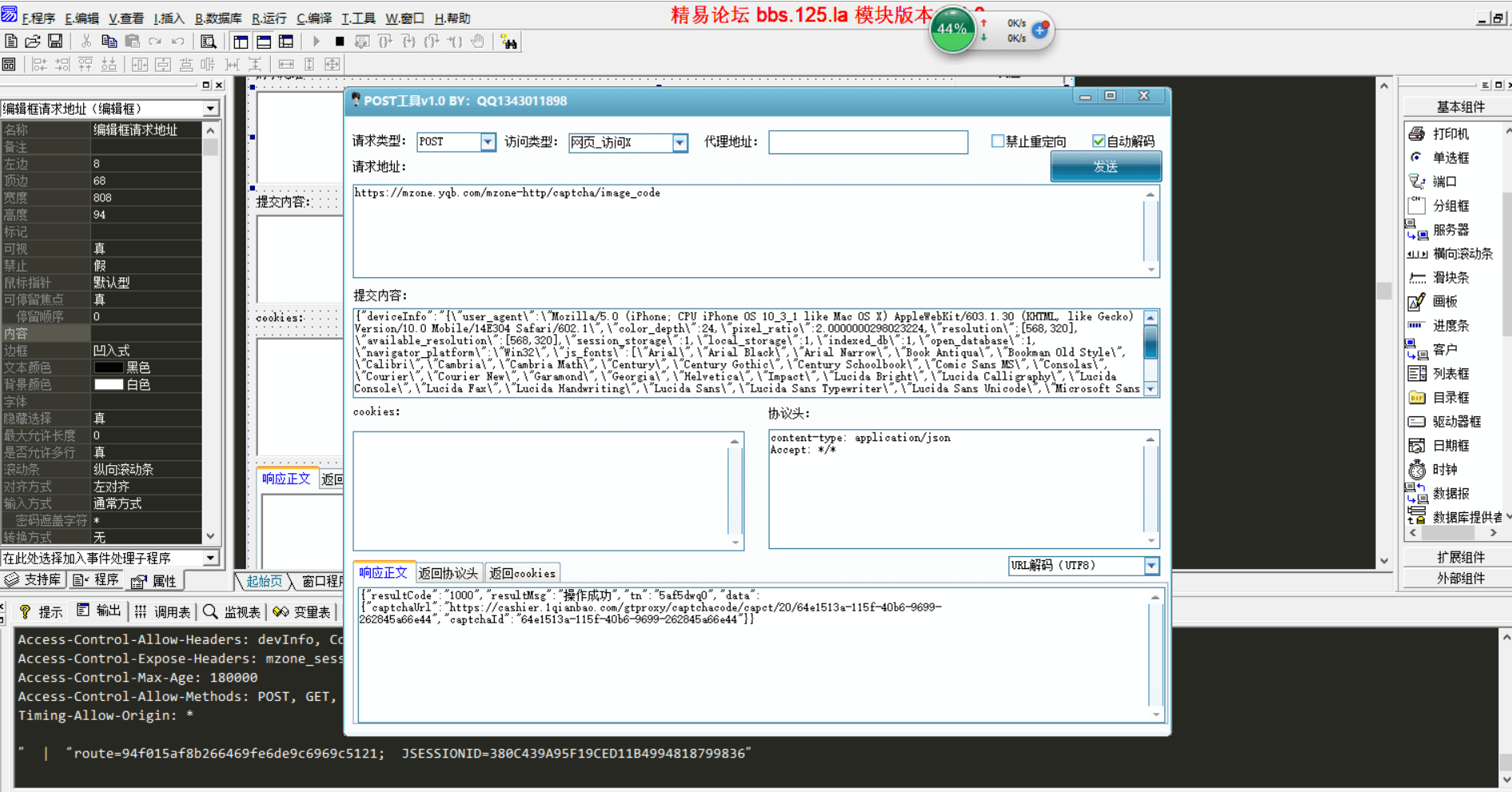This screenshot has width=1512, height=792.
Task: Click the Open file toolbar icon
Action: click(33, 41)
